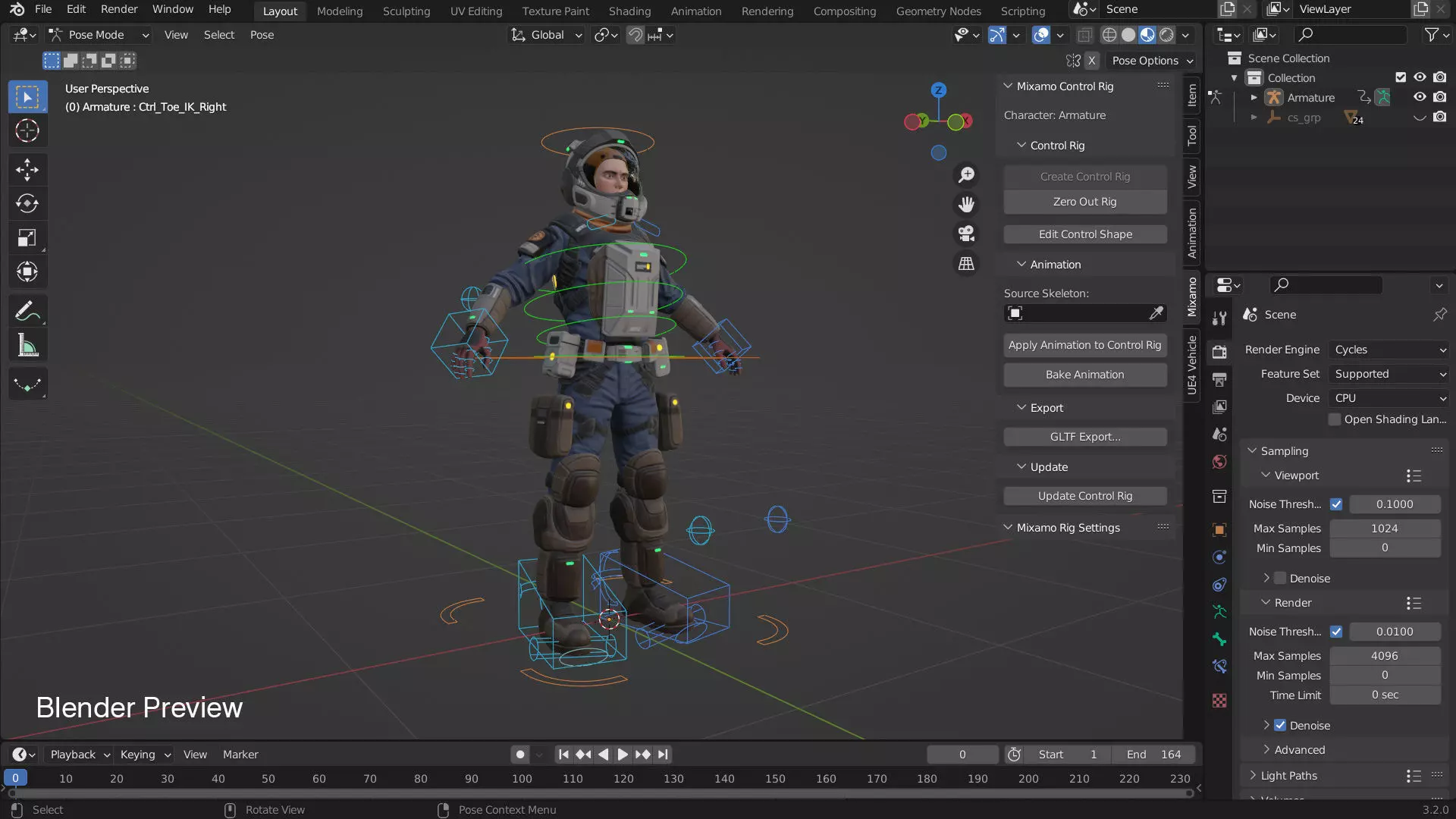This screenshot has height=819, width=1456.
Task: Click the Update Control Rig button
Action: point(1084,496)
